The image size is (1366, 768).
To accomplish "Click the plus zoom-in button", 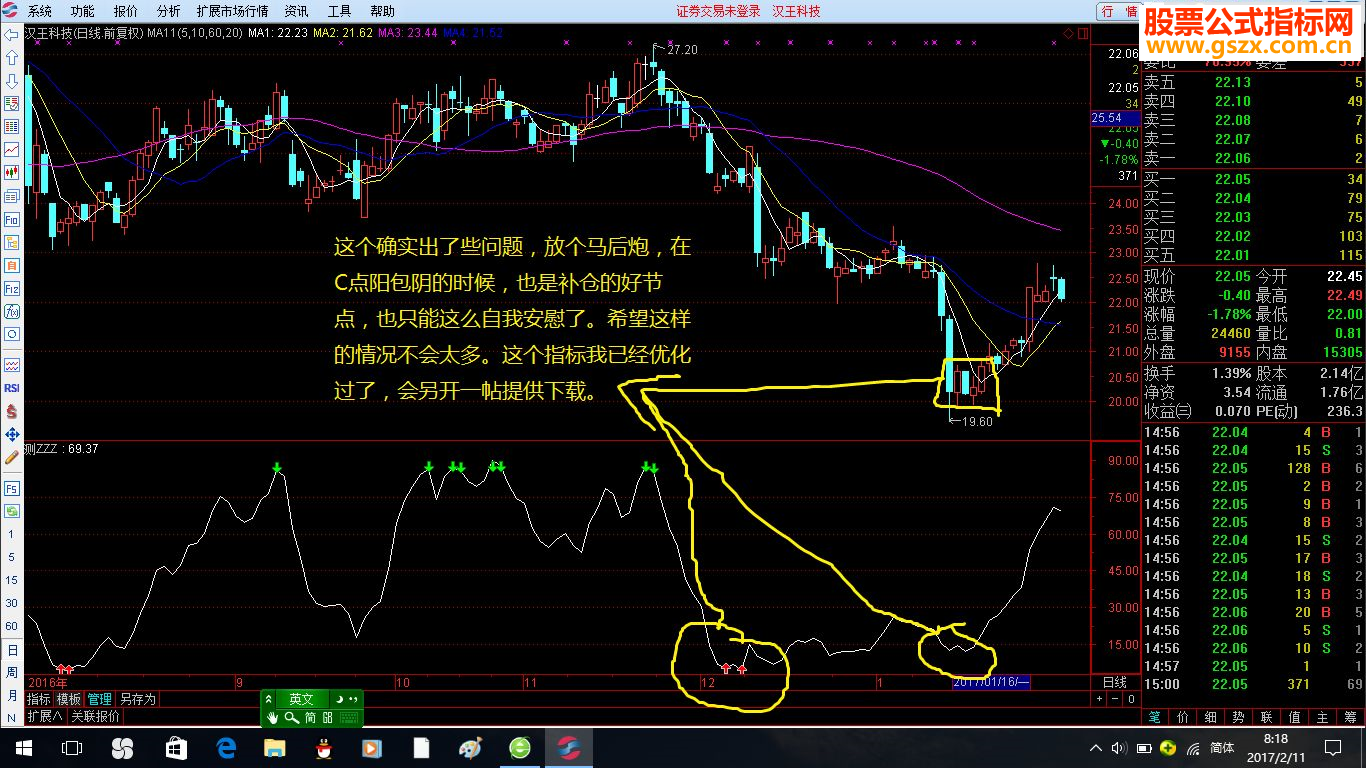I will click(x=1100, y=699).
